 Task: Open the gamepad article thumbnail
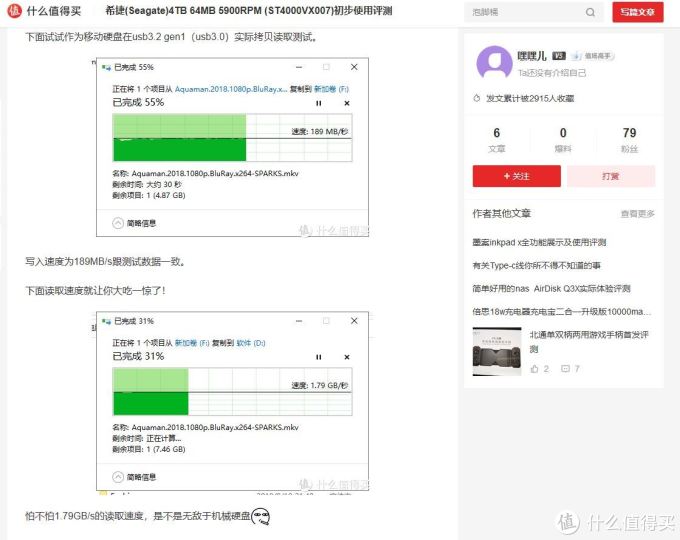pyautogui.click(x=497, y=351)
